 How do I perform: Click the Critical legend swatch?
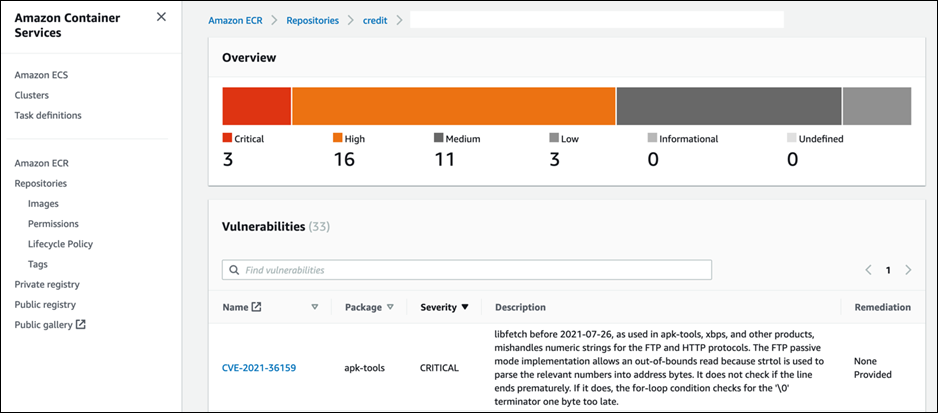pos(227,138)
